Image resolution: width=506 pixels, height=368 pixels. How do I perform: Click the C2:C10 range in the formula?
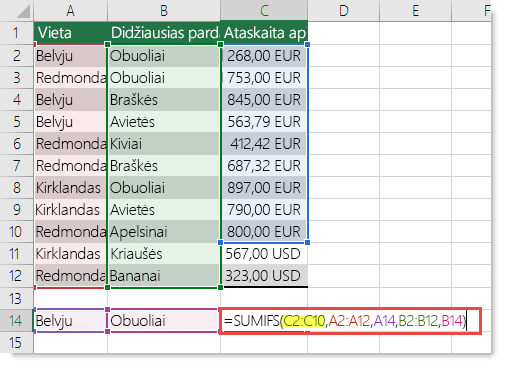coord(304,321)
